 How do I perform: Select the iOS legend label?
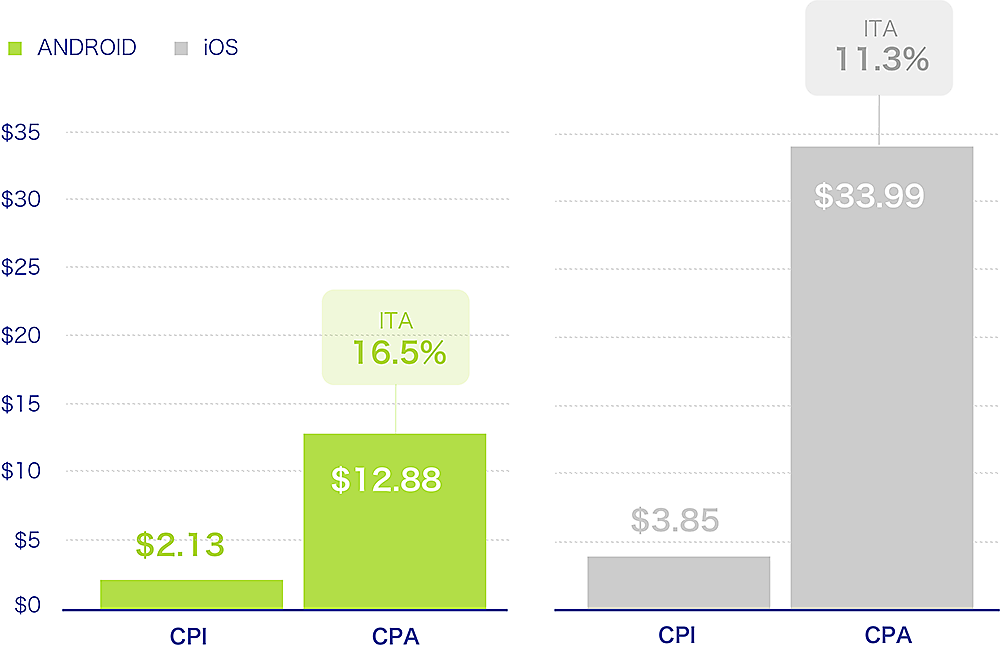220,48
